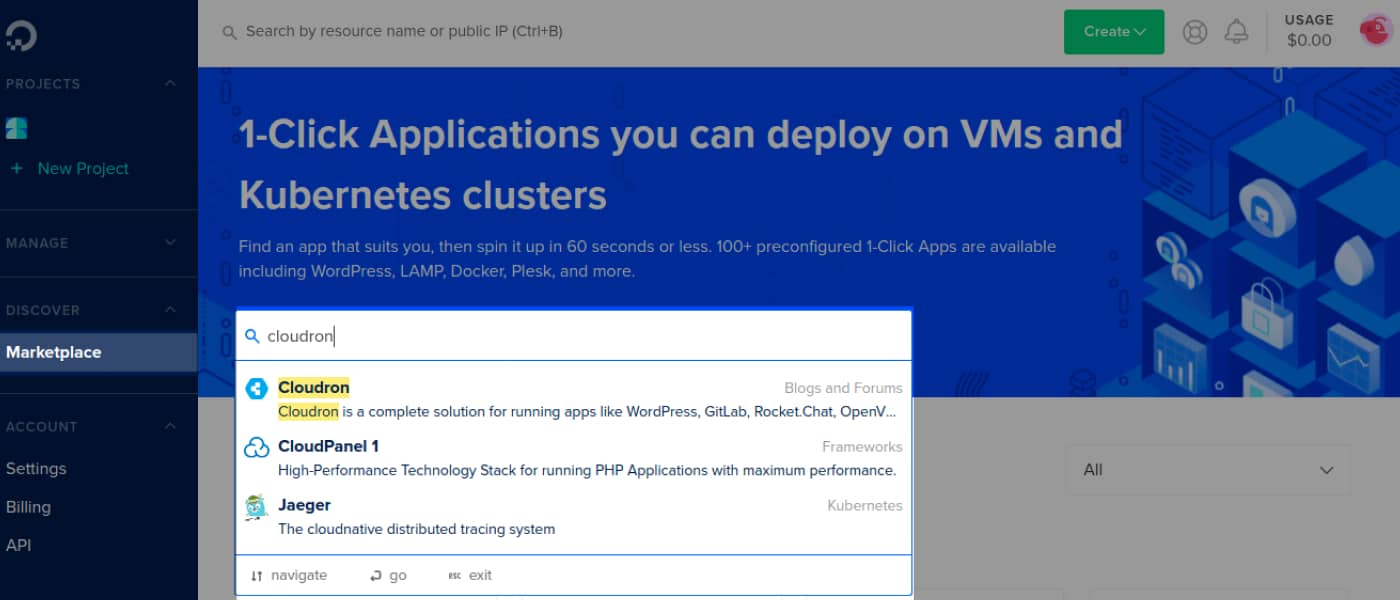
Task: Click the Cloudron description text
Action: (588, 411)
